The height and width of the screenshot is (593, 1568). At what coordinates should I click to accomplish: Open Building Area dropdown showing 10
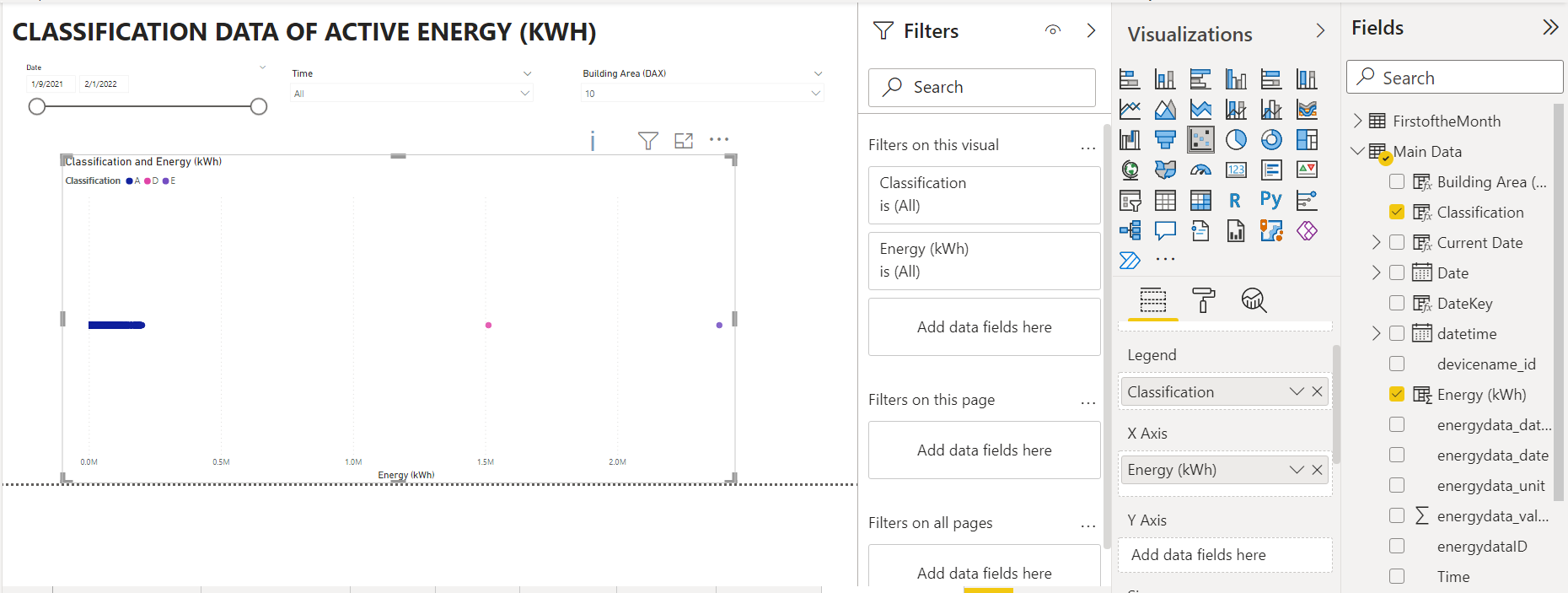(702, 94)
